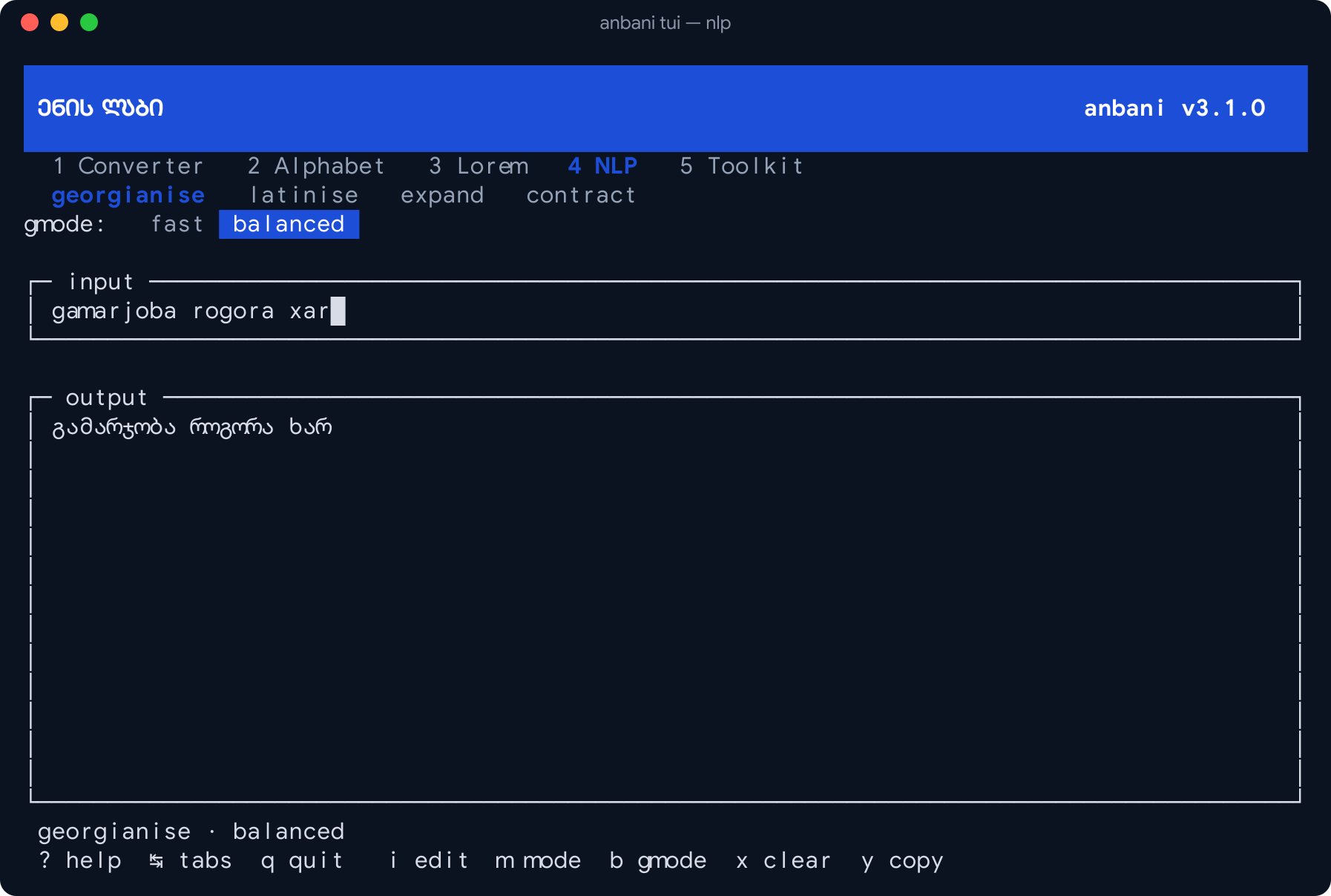Click the m mode shortcut

[x=538, y=860]
